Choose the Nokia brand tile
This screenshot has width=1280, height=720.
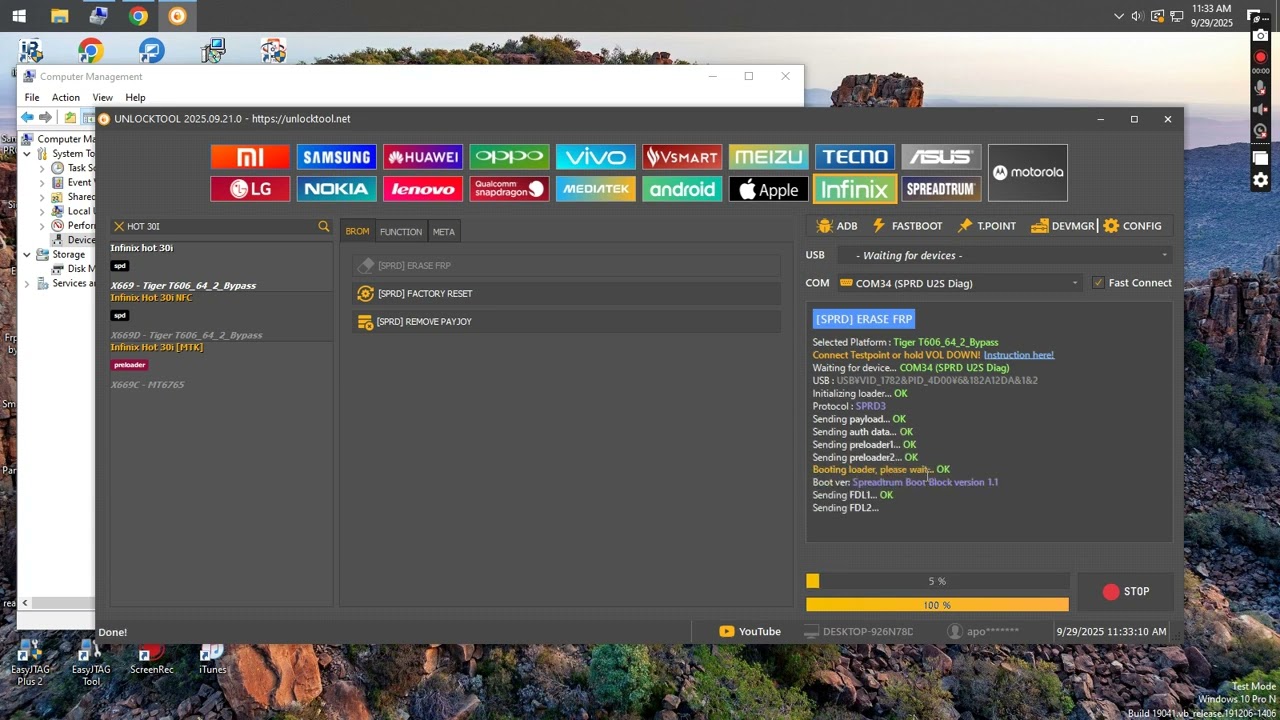[336, 189]
